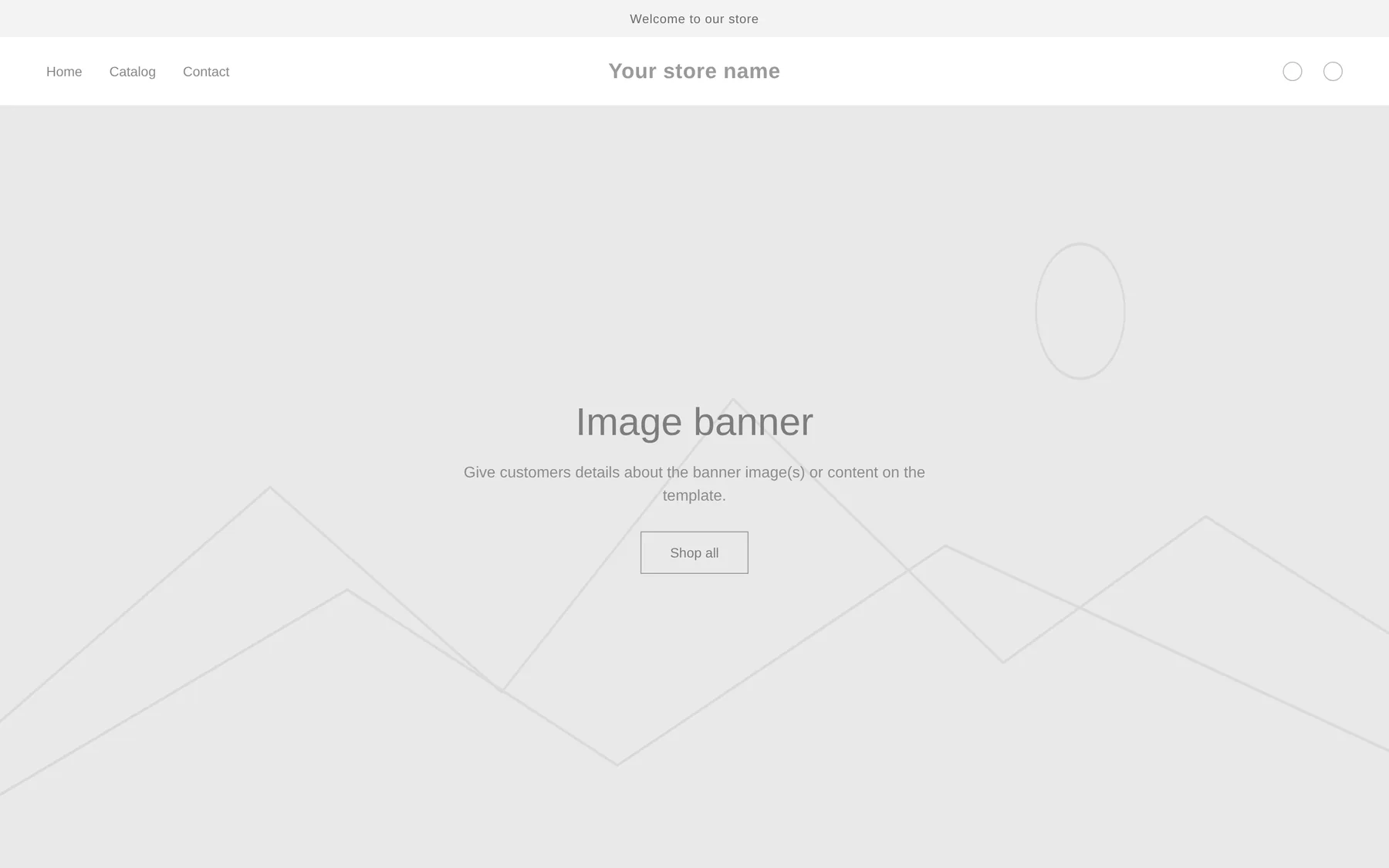The image size is (1389, 868).
Task: Click the 'Give customers details about' description text
Action: coord(694,484)
